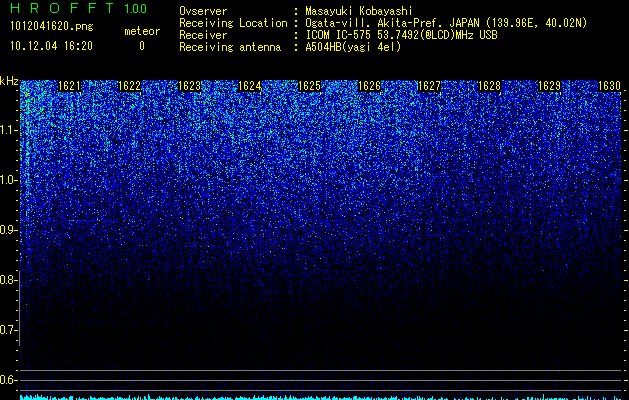Click the Receiving Location label
The image size is (629, 400).
233,23
